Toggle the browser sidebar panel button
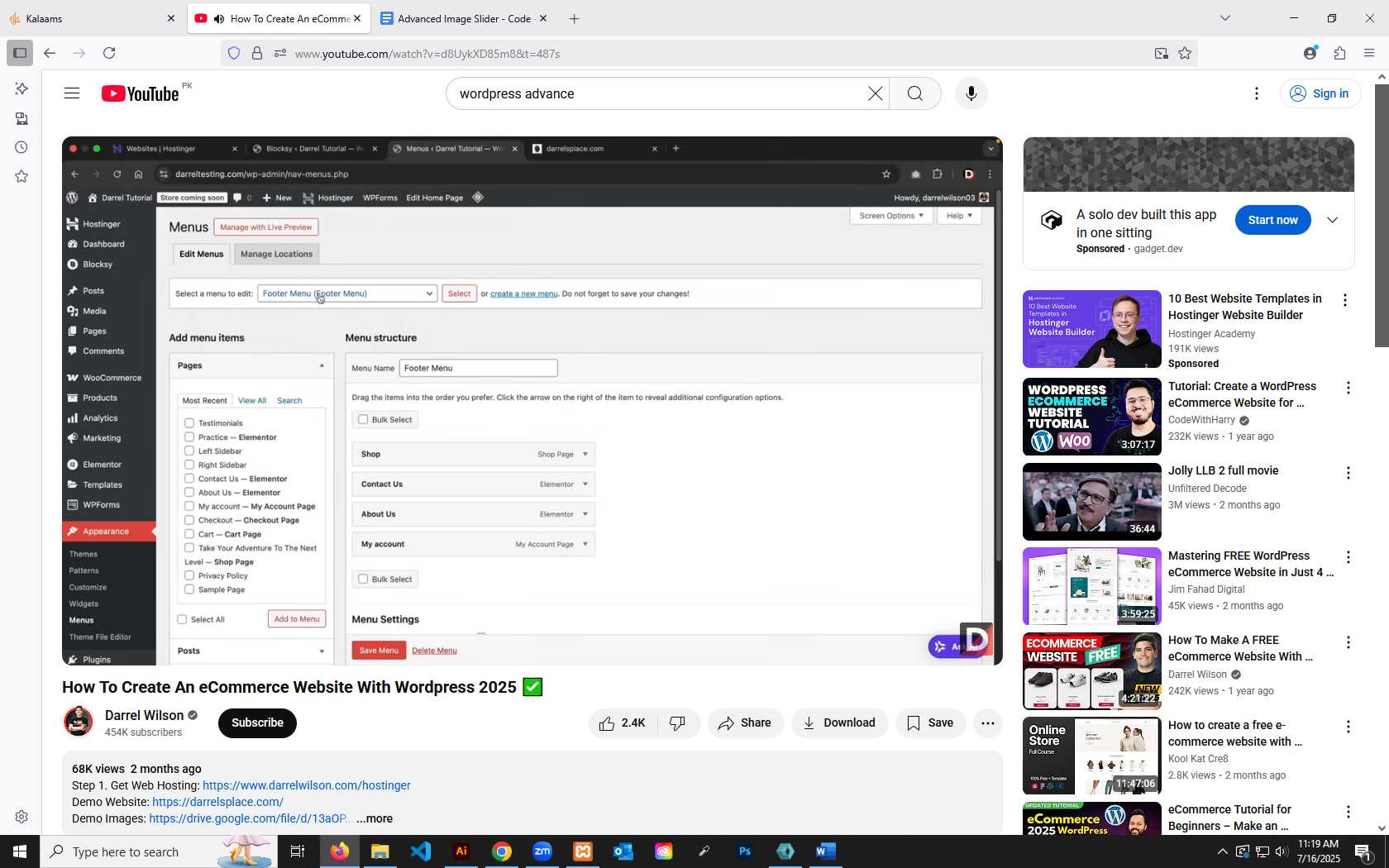 pyautogui.click(x=20, y=53)
